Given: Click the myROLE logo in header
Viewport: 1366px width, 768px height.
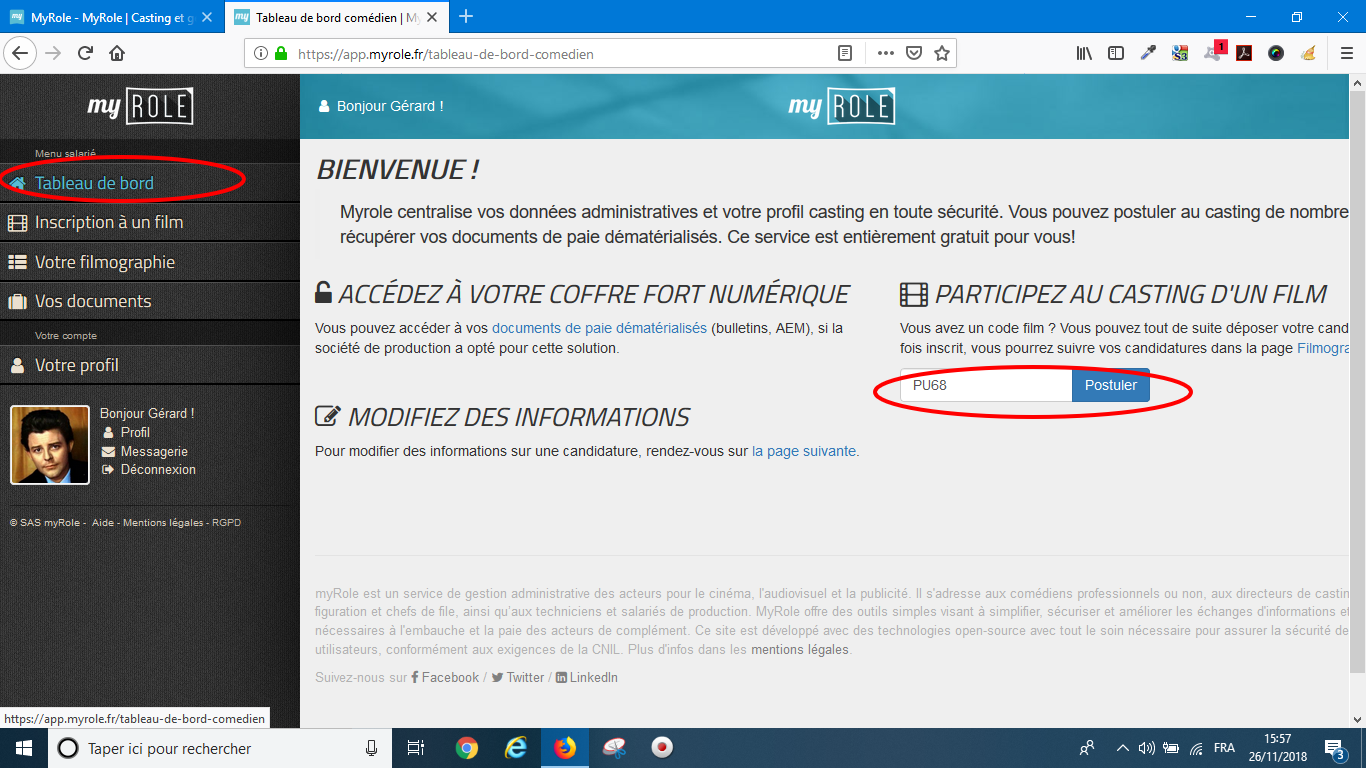Looking at the screenshot, I should point(841,106).
